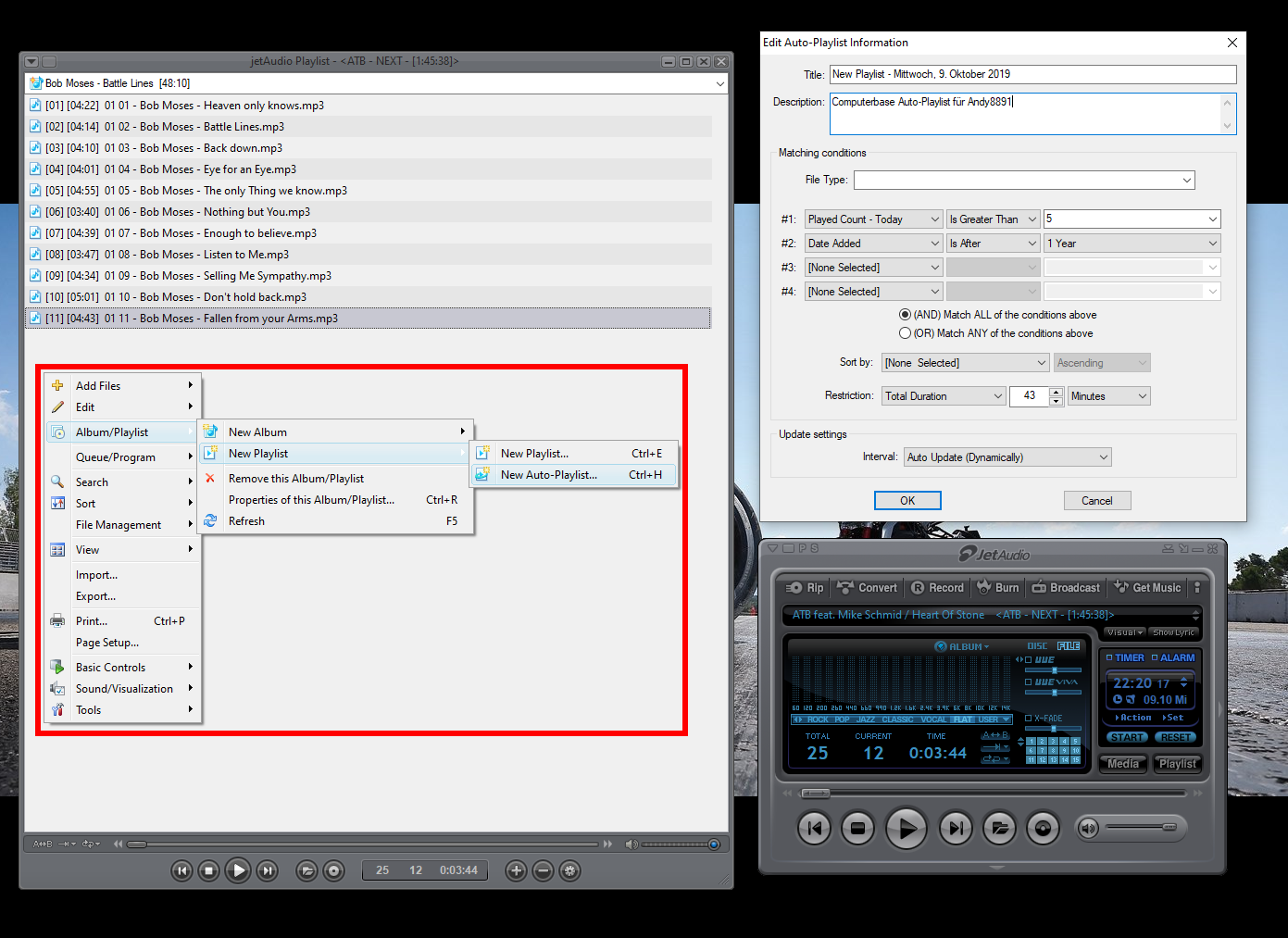The width and height of the screenshot is (1288, 938).
Task: Select New Auto-Playlist menu entry
Action: (x=574, y=475)
